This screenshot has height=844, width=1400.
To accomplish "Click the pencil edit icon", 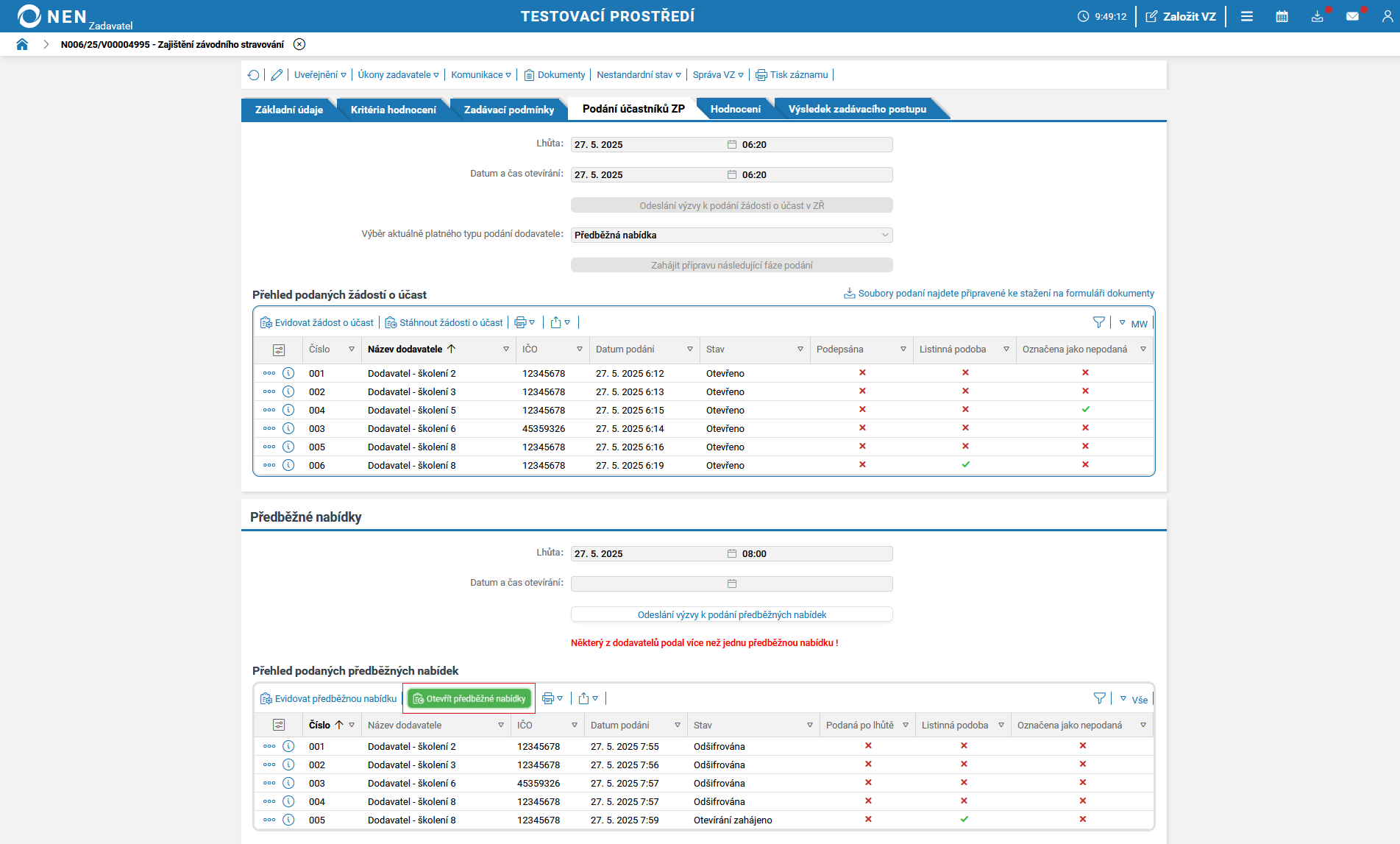I will click(277, 75).
